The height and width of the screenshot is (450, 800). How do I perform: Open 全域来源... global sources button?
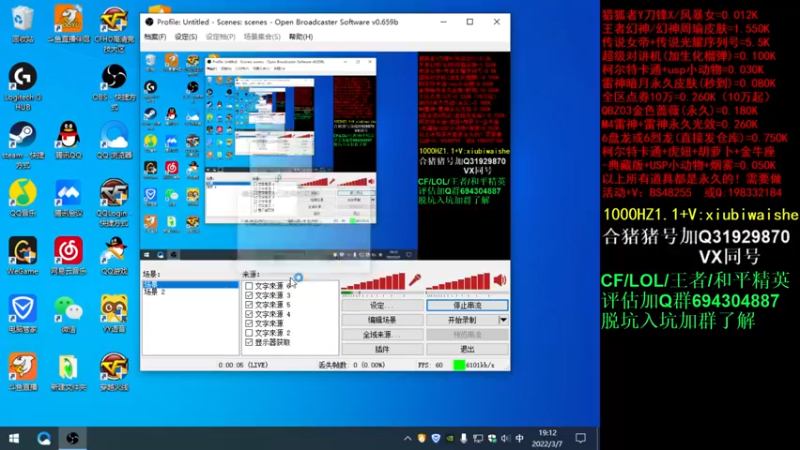click(382, 334)
